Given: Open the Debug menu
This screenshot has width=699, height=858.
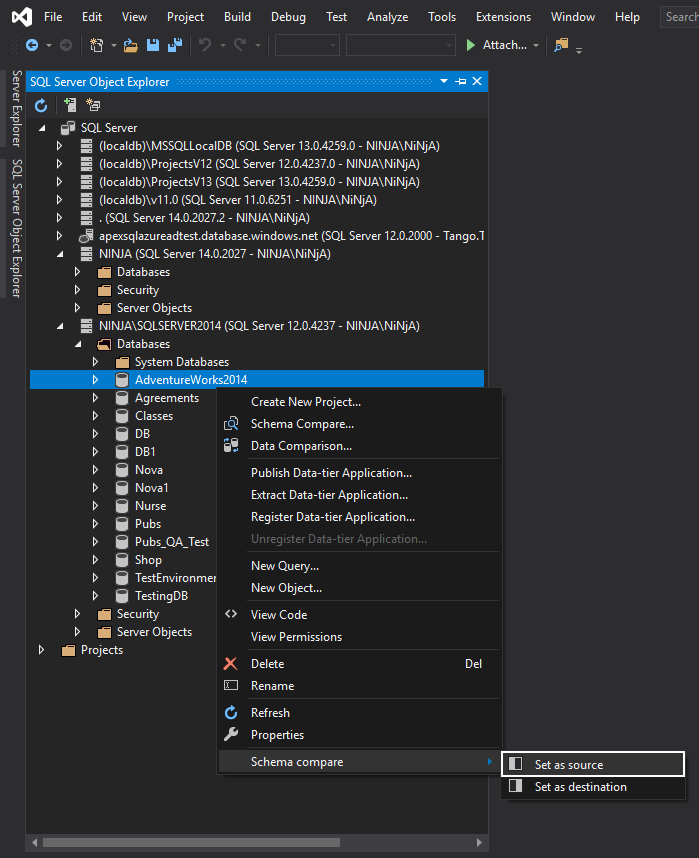Looking at the screenshot, I should click(288, 17).
